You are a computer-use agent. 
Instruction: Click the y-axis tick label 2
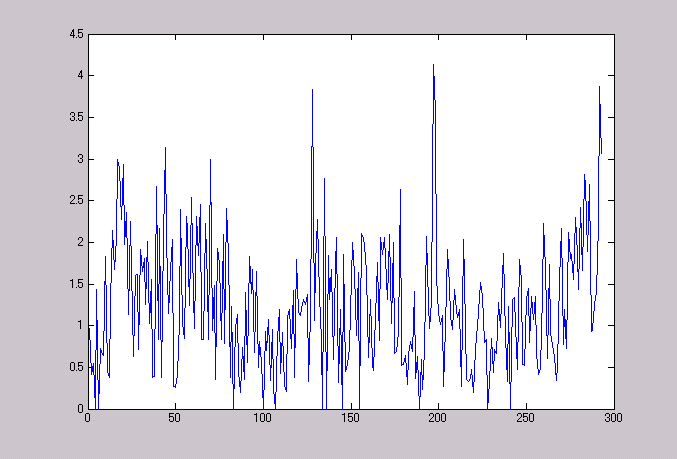tap(80, 242)
